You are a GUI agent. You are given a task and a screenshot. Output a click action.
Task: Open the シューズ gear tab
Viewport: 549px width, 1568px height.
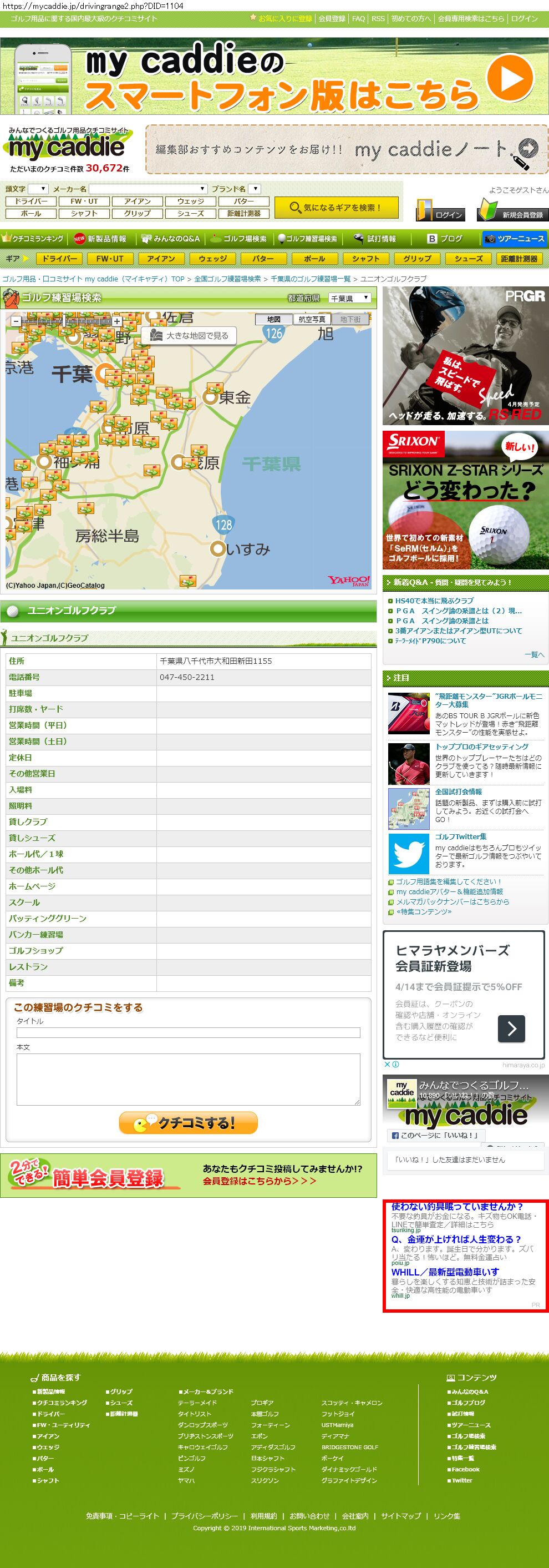[469, 258]
